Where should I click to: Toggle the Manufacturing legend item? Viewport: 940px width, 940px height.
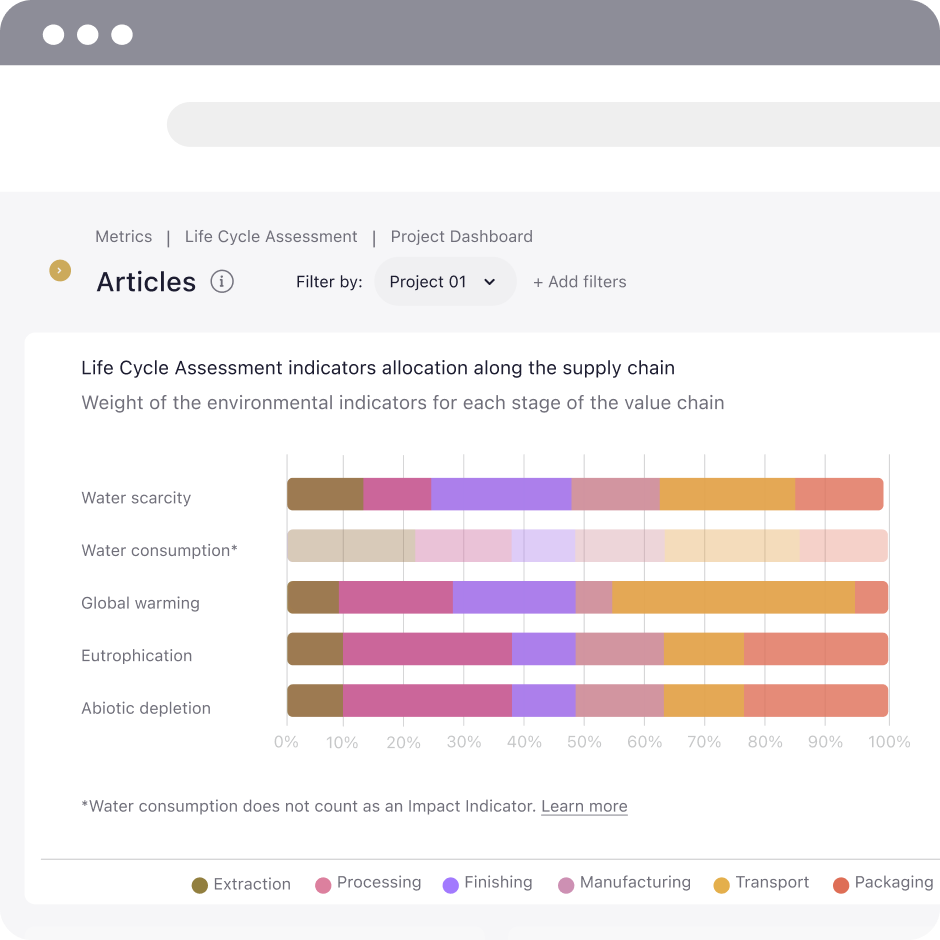click(624, 883)
